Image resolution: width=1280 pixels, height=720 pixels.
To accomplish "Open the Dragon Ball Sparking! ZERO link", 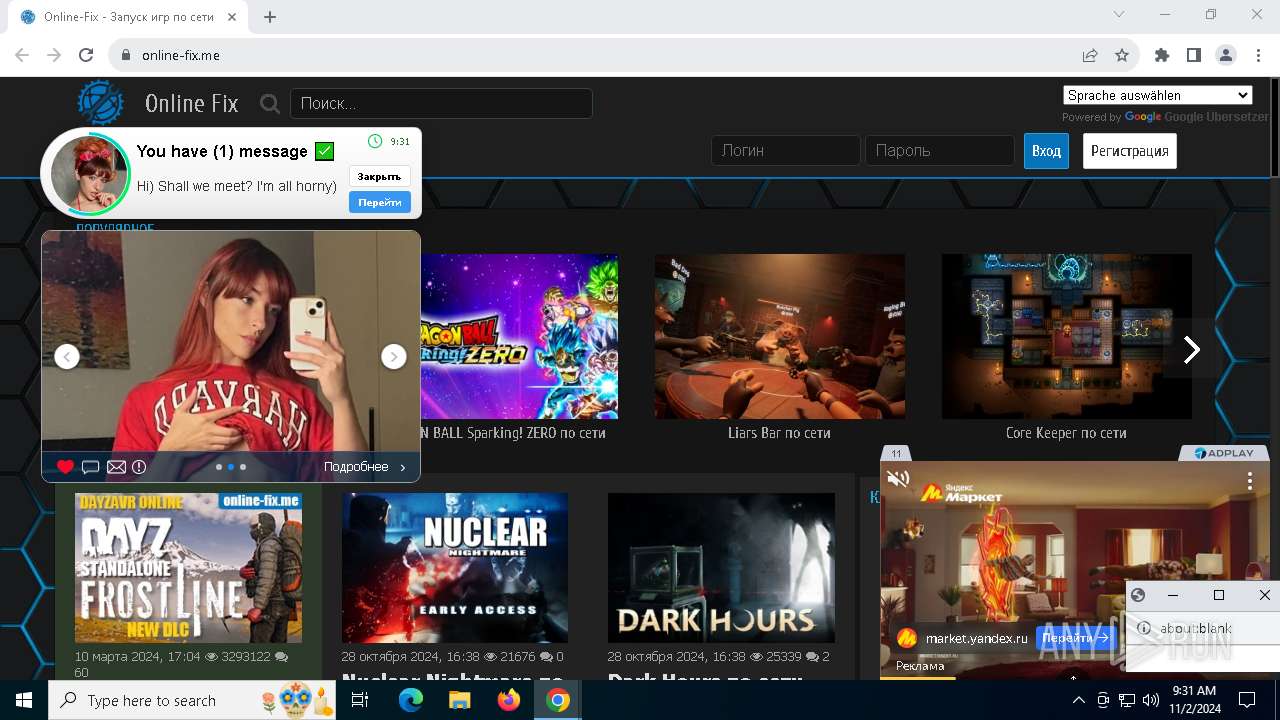I will click(x=512, y=433).
